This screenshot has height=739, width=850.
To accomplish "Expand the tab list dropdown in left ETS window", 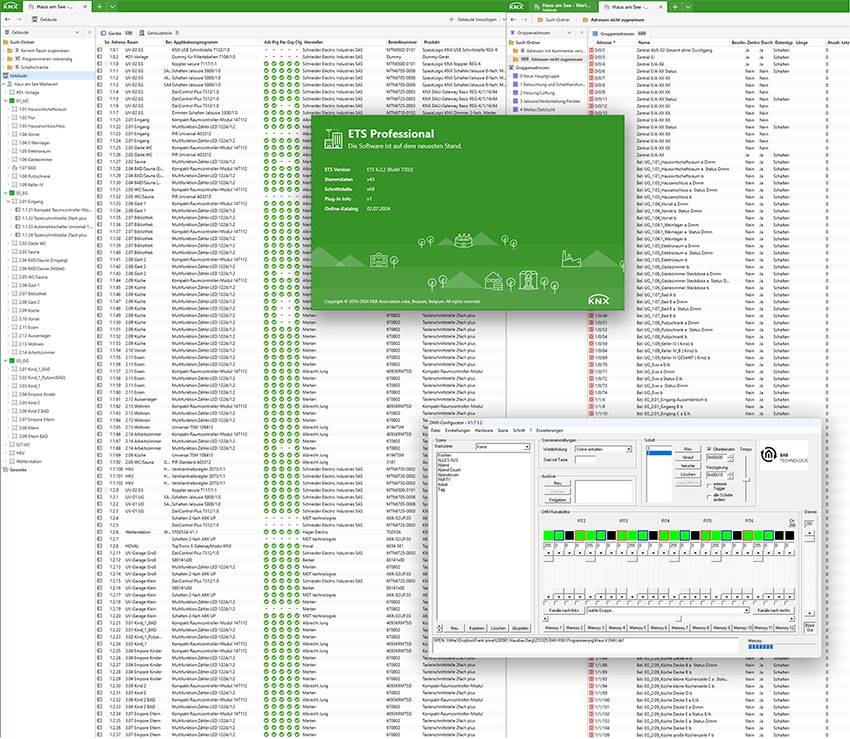I will (112, 7).
